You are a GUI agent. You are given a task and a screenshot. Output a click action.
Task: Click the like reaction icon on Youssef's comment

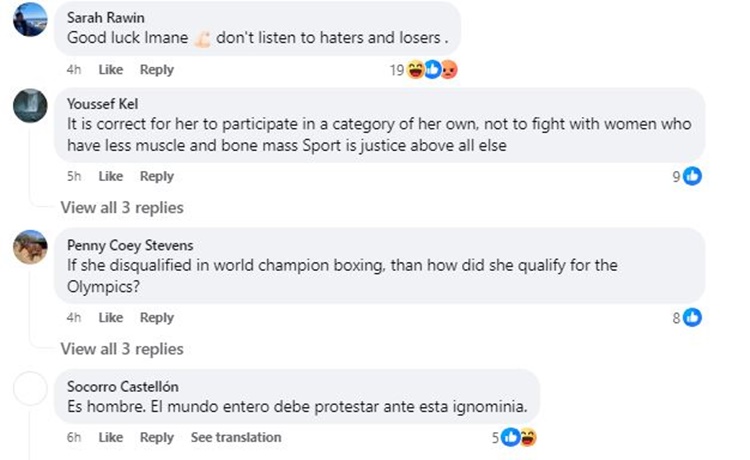coord(692,176)
